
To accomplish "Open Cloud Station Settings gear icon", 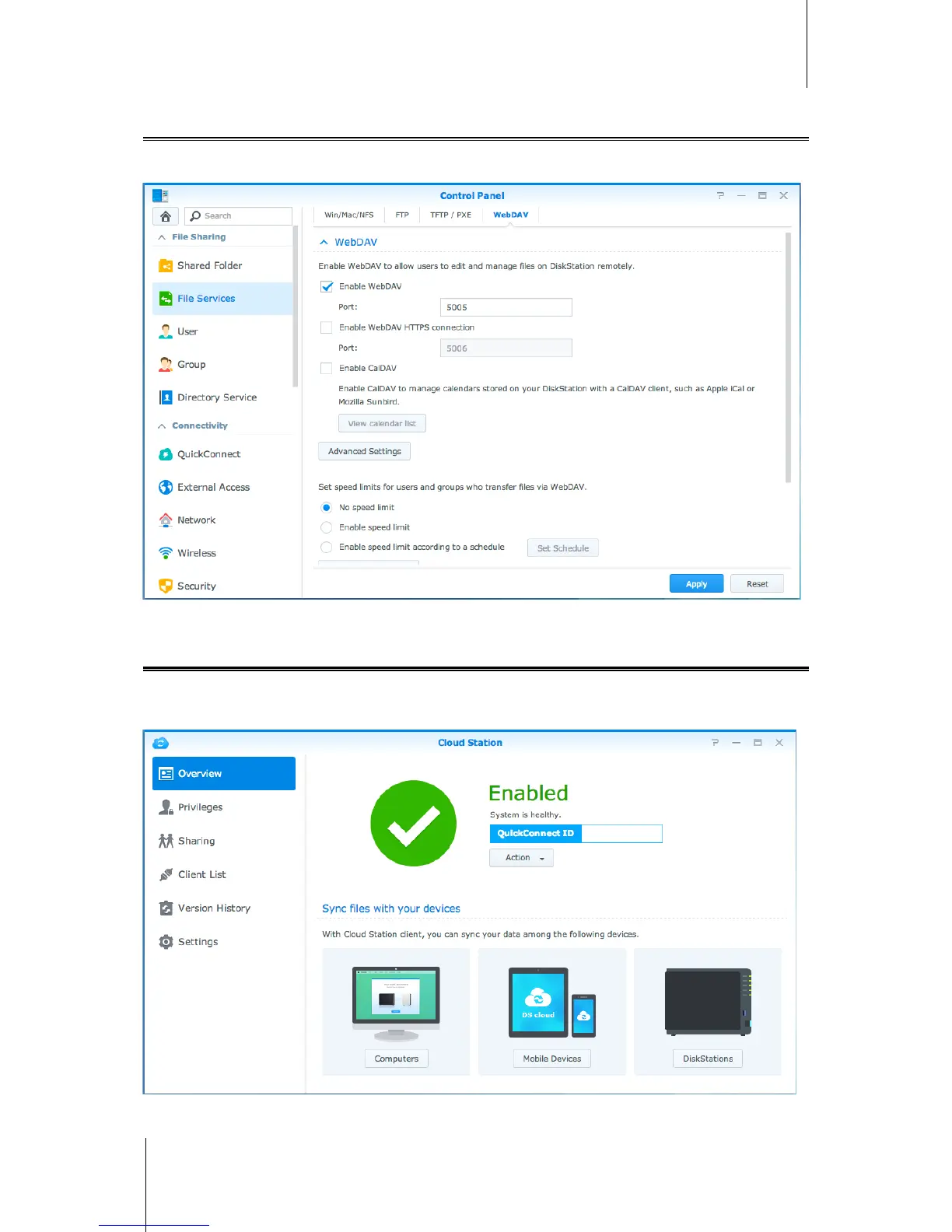I will (166, 942).
